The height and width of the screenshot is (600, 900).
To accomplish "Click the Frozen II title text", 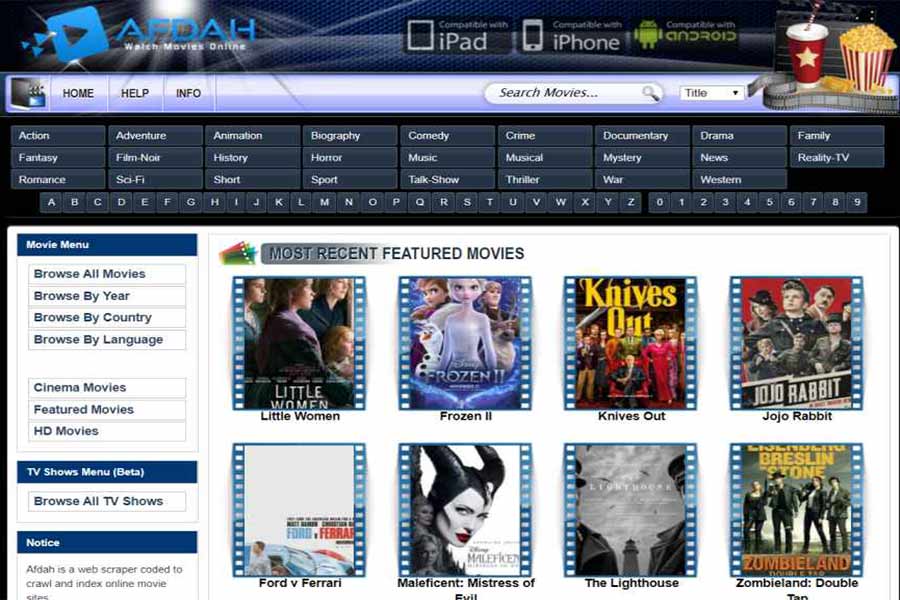I will click(x=465, y=416).
